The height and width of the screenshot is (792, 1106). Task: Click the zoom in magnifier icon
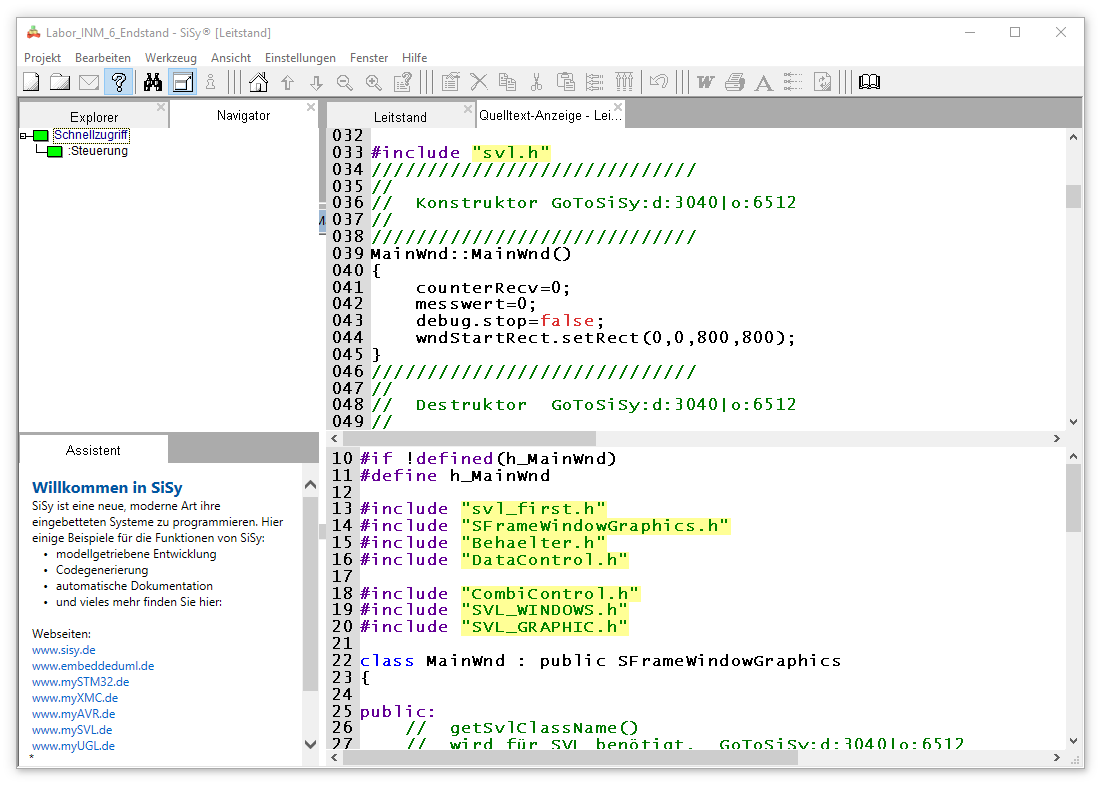374,82
